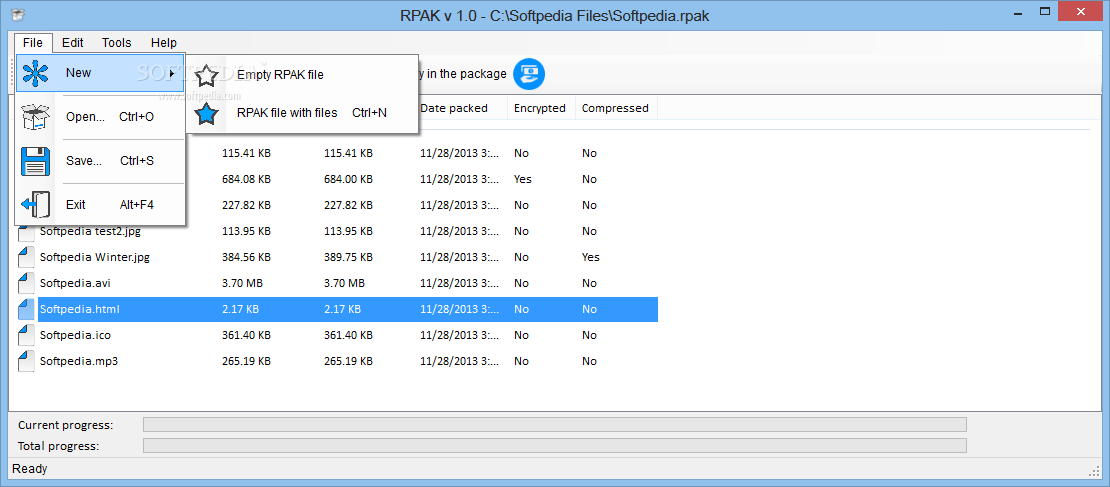This screenshot has height=487, width=1110.
Task: Click the open-box icon beside Open
Action: click(35, 117)
